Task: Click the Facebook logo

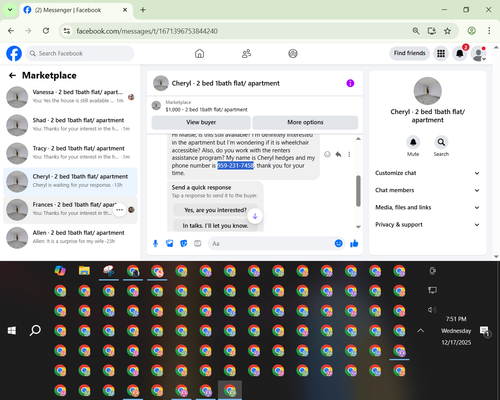Action: 14,53
